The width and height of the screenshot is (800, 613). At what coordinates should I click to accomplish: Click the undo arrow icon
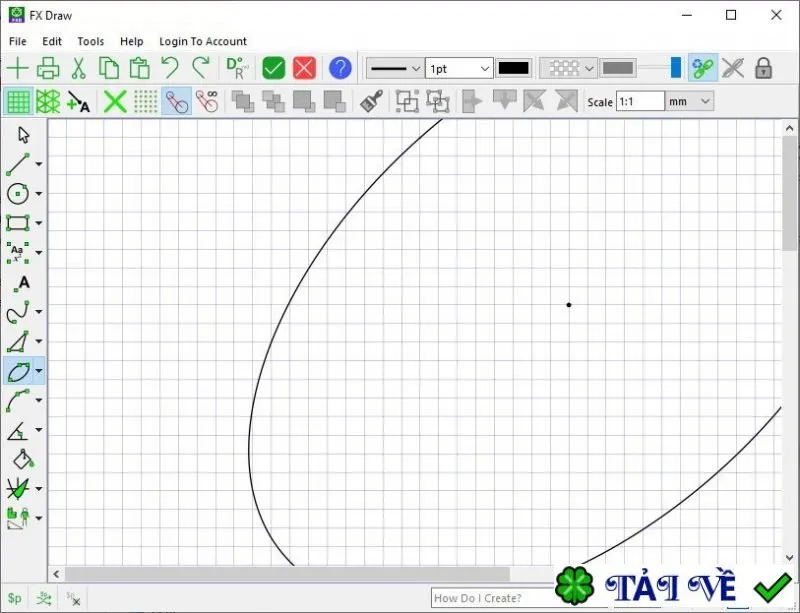(170, 68)
